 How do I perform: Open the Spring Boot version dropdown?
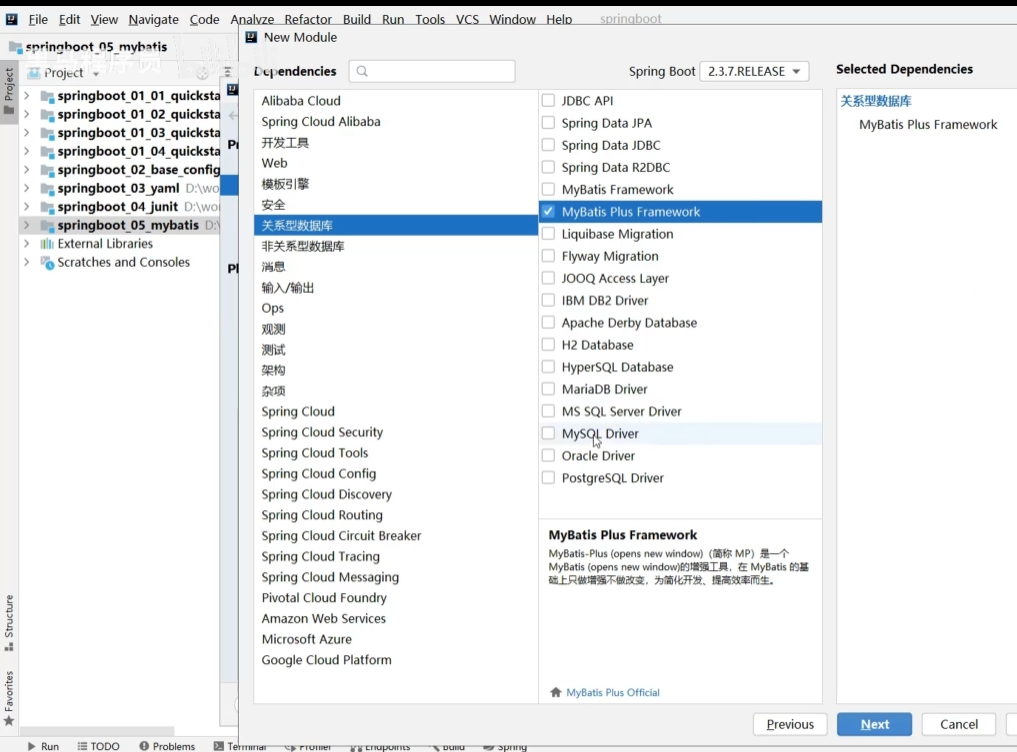754,71
